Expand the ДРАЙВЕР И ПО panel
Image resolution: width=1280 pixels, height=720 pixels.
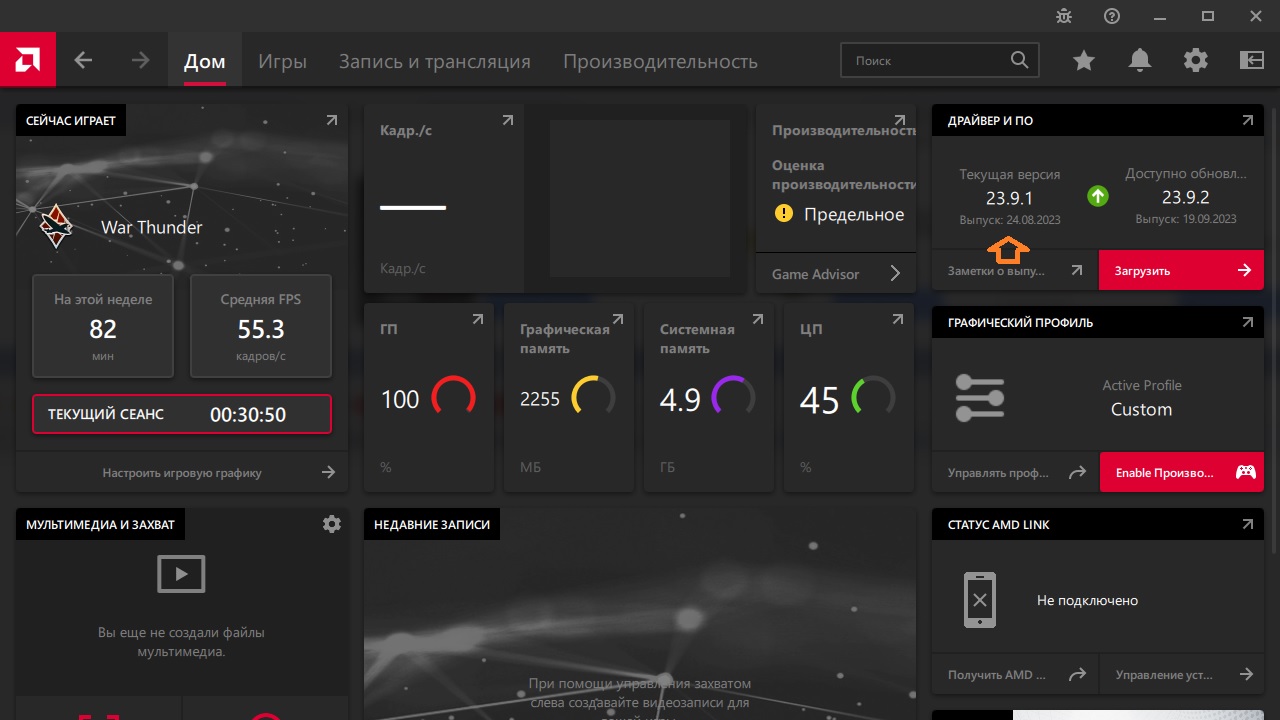tap(1248, 120)
